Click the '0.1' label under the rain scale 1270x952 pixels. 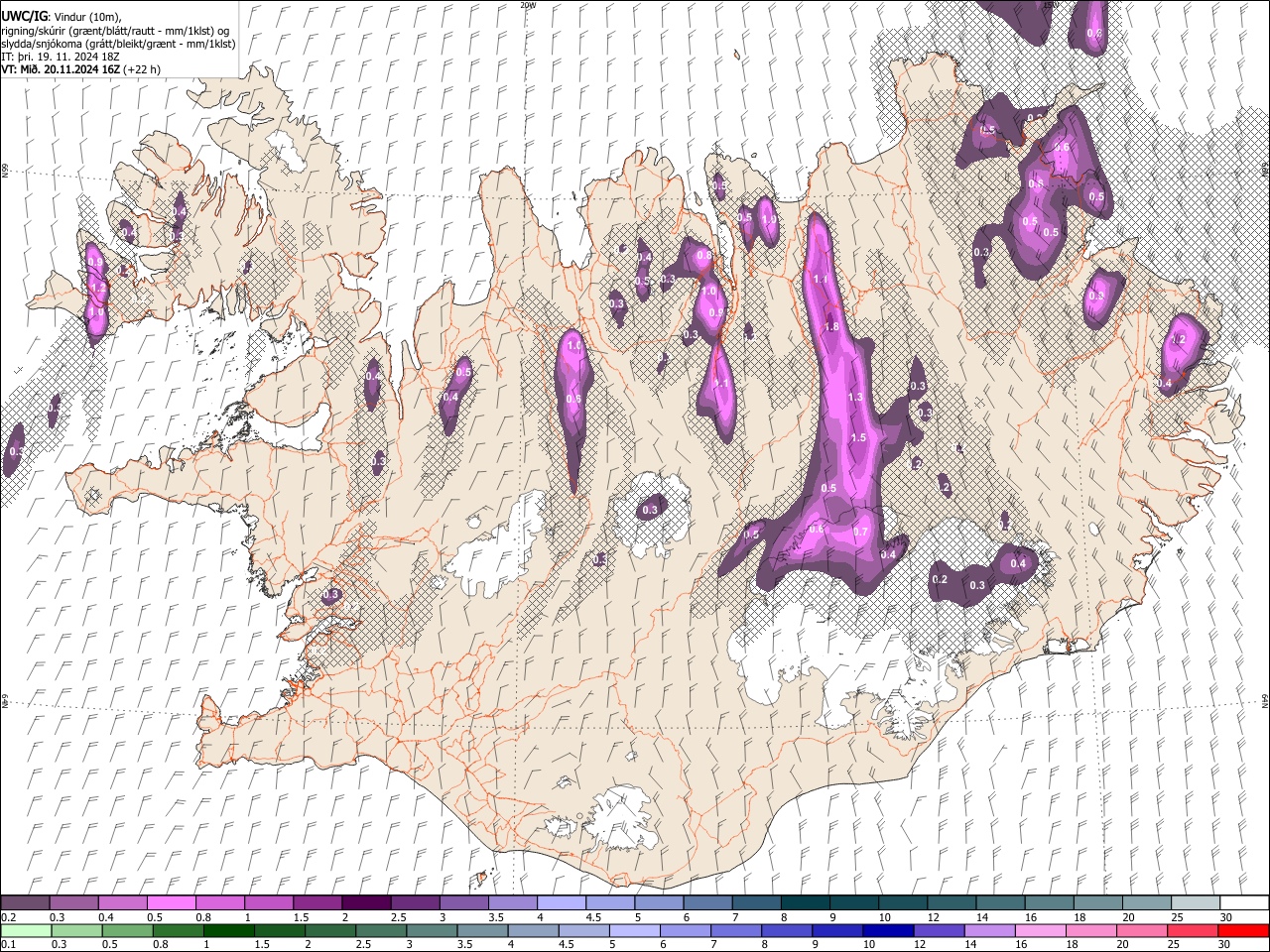tap(7, 944)
